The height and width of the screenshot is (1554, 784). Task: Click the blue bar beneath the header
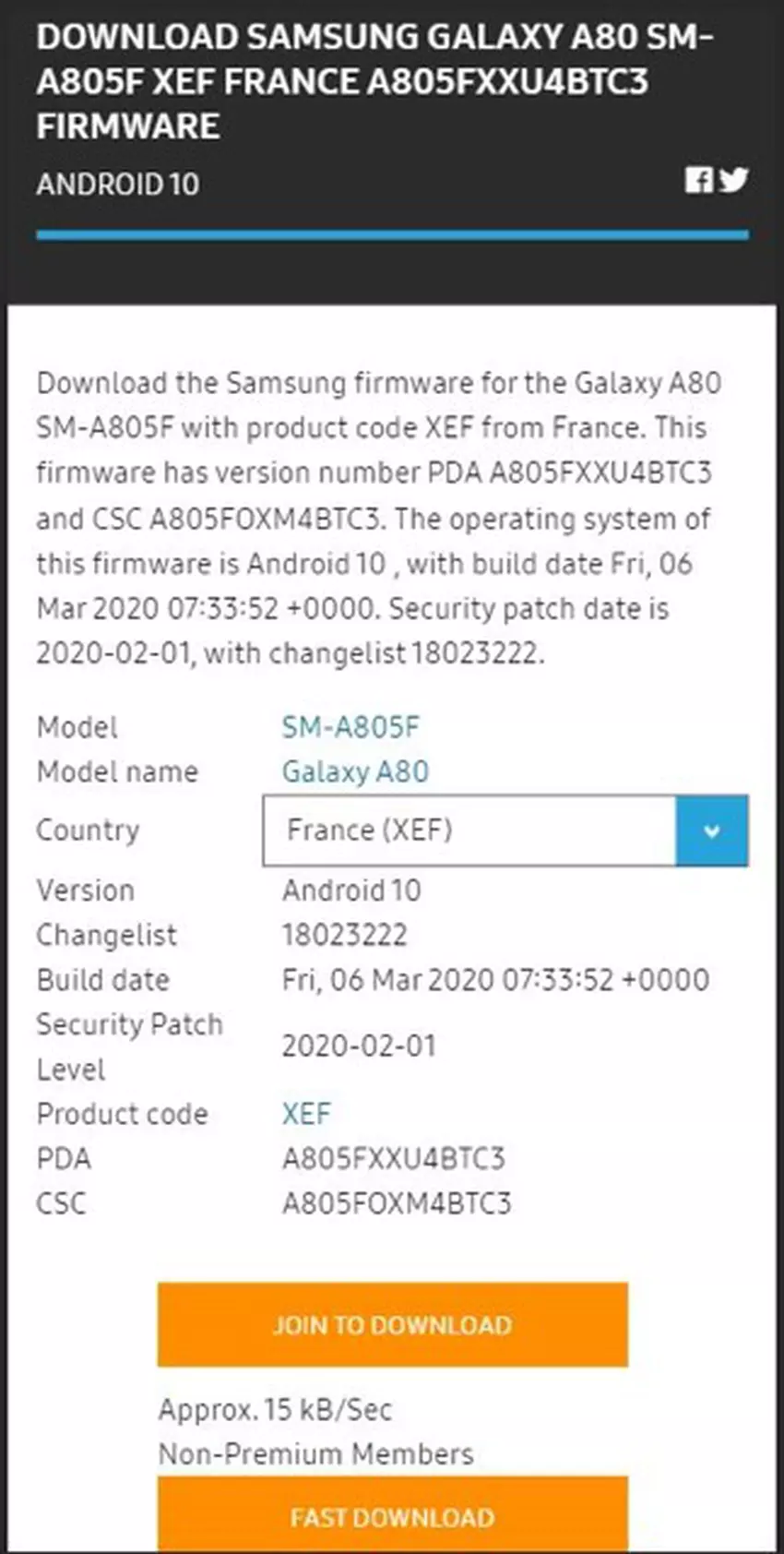click(392, 235)
